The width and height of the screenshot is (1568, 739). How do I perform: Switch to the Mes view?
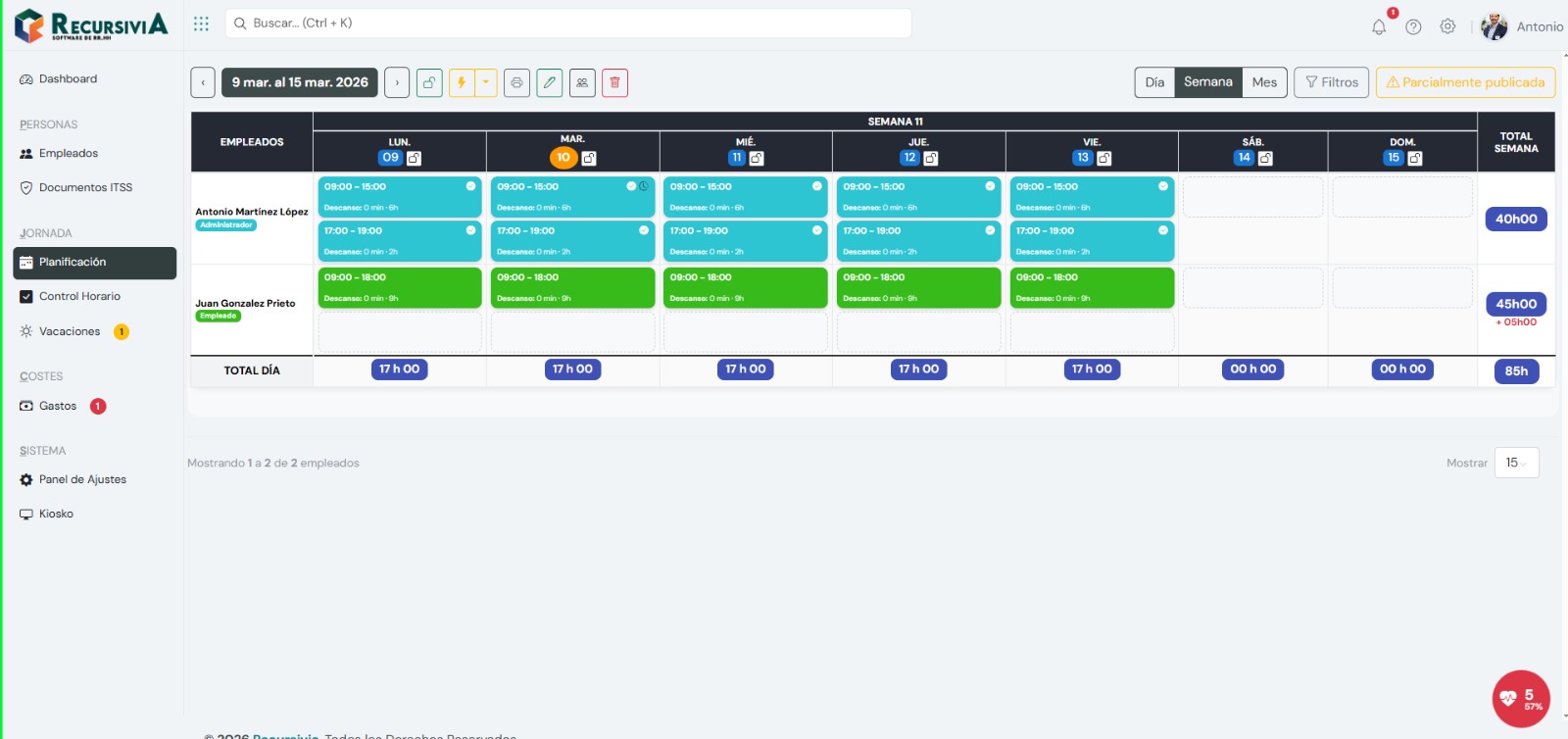(1264, 82)
